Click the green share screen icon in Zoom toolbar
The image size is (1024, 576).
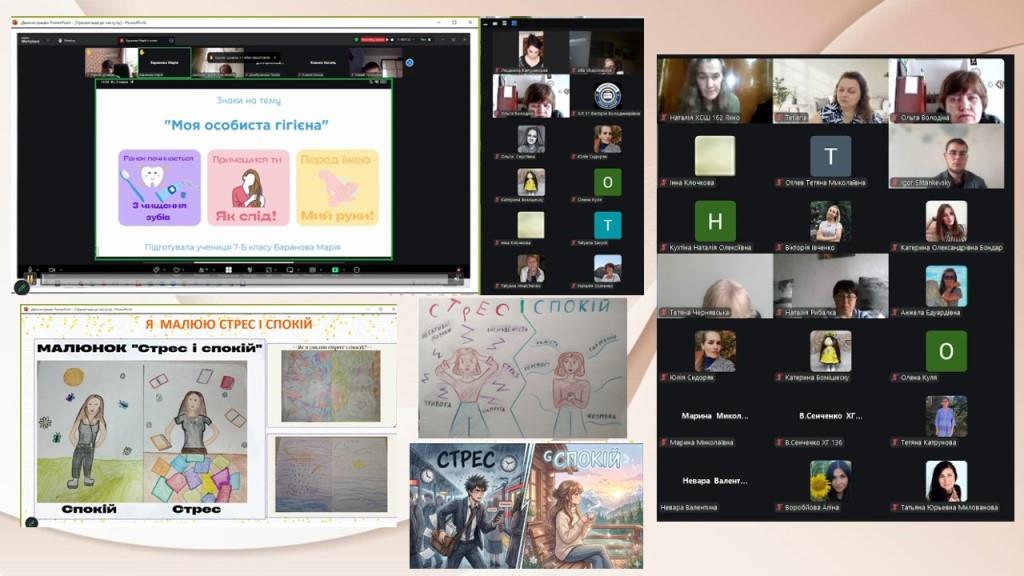(x=335, y=269)
